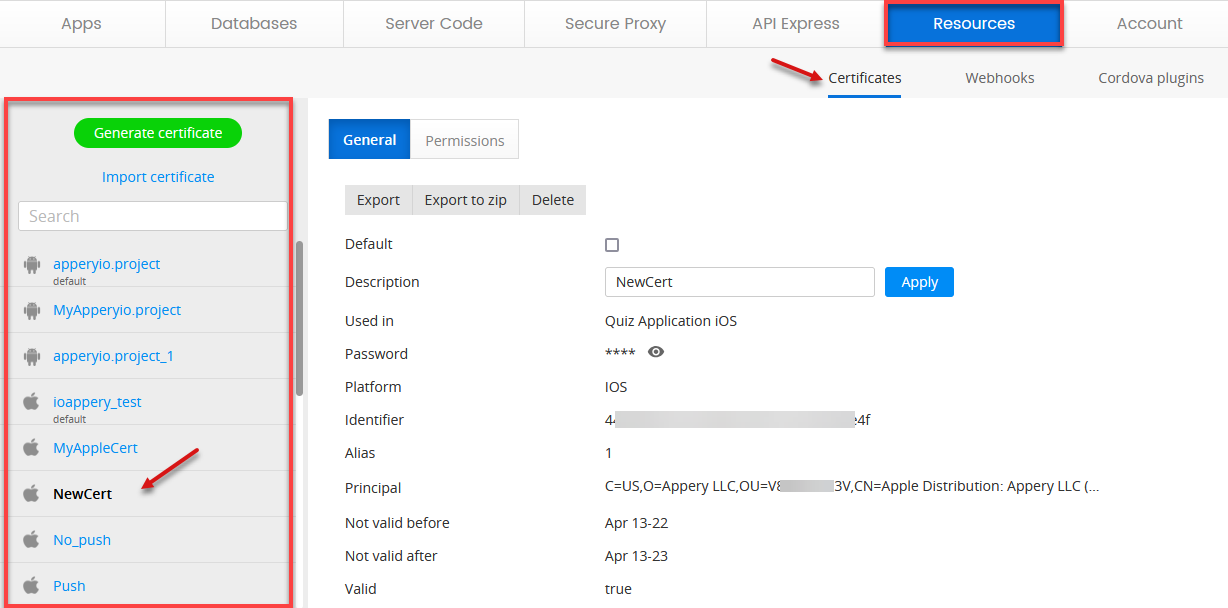Image resolution: width=1228 pixels, height=608 pixels.
Task: Open the Account tab
Action: (x=1149, y=24)
